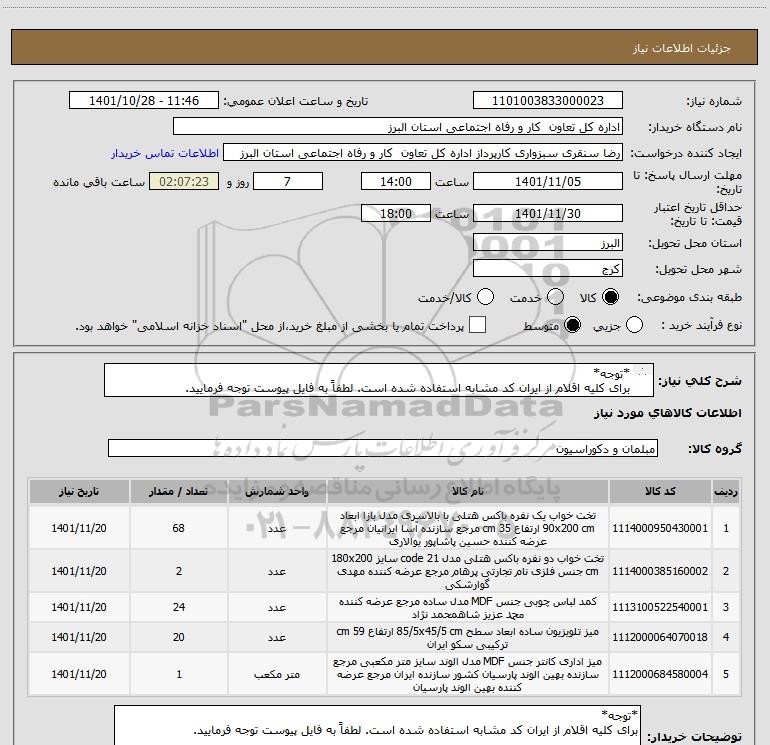Choose جزیی purchase process radio
This screenshot has width=770, height=745.
tap(634, 325)
